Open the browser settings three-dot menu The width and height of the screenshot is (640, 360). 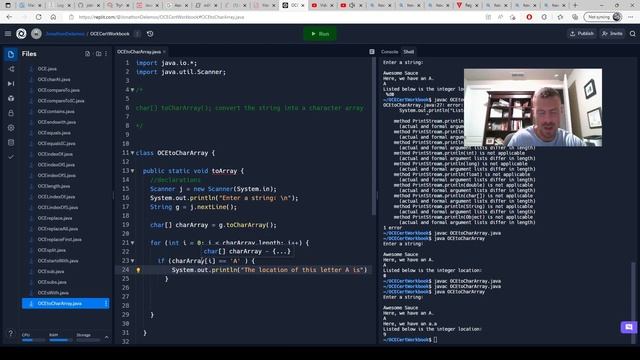pyautogui.click(x=631, y=17)
